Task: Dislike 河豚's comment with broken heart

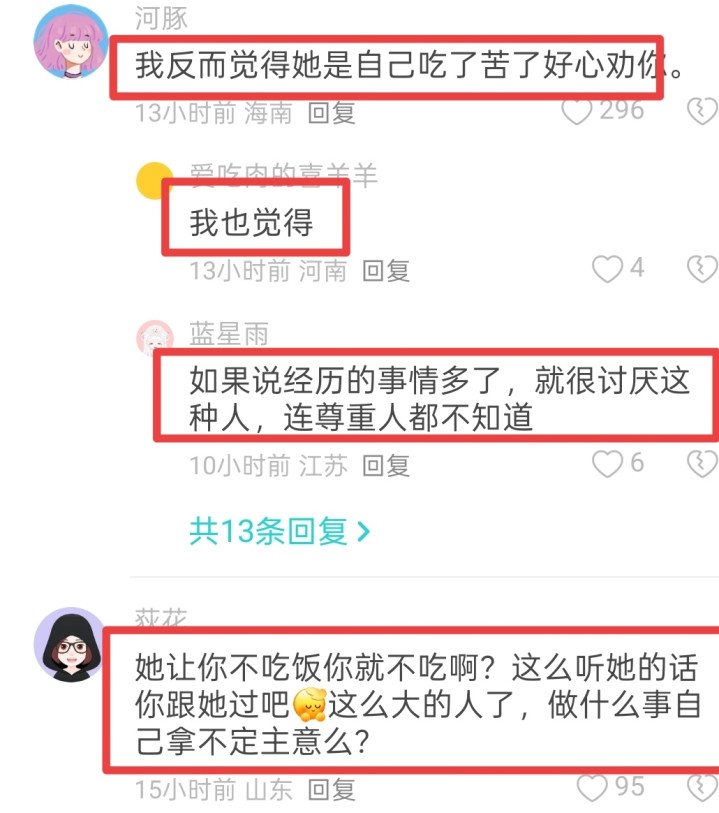Action: pos(702,111)
